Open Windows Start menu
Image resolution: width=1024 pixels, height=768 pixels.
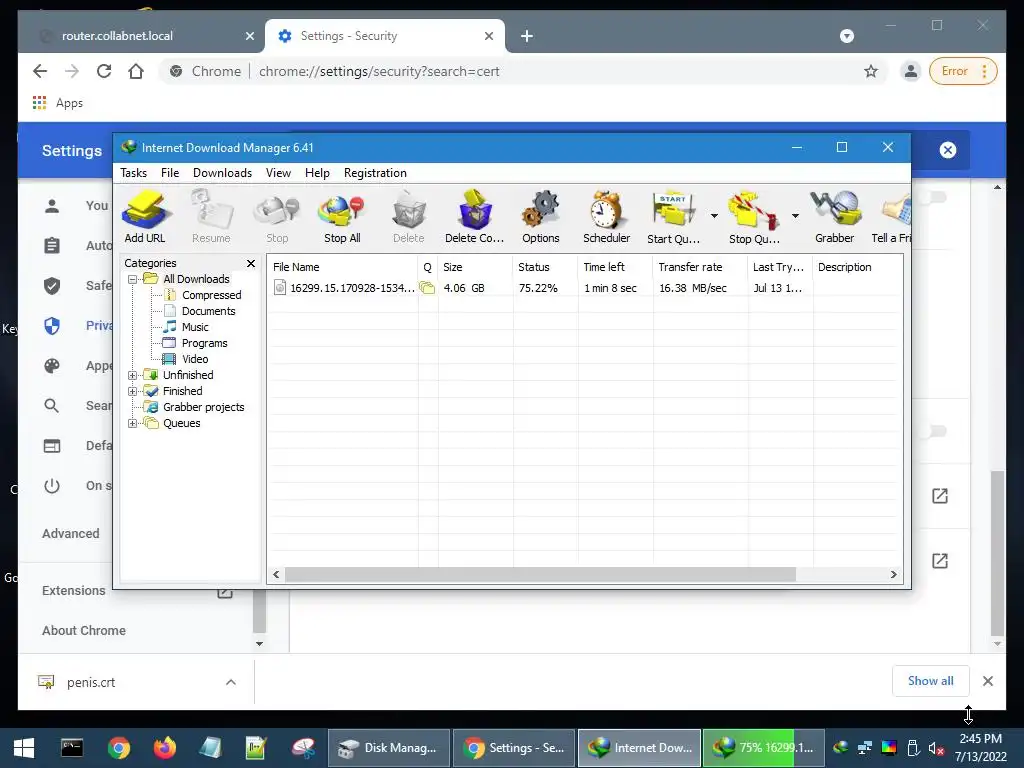[x=24, y=748]
